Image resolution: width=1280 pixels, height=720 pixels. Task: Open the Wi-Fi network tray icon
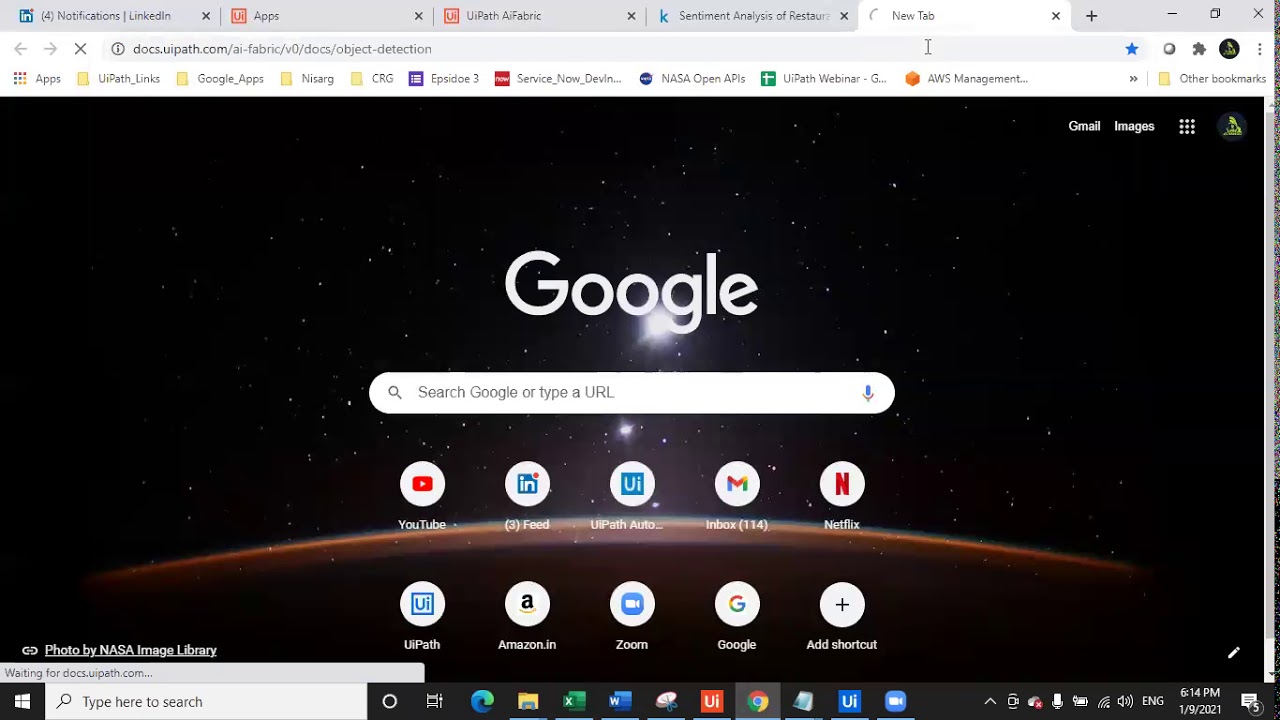click(1103, 701)
